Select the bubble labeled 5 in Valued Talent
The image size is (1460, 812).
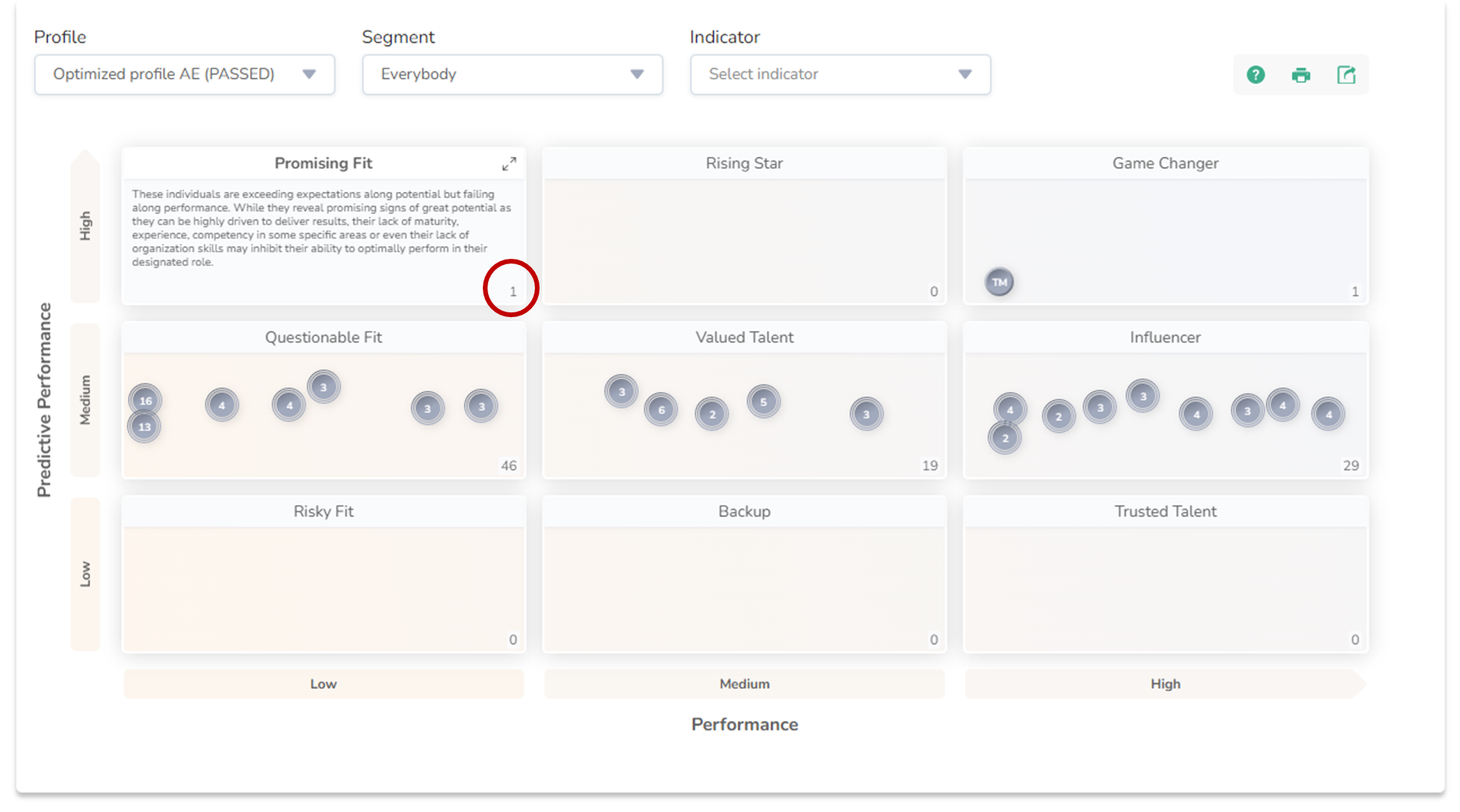(x=763, y=402)
